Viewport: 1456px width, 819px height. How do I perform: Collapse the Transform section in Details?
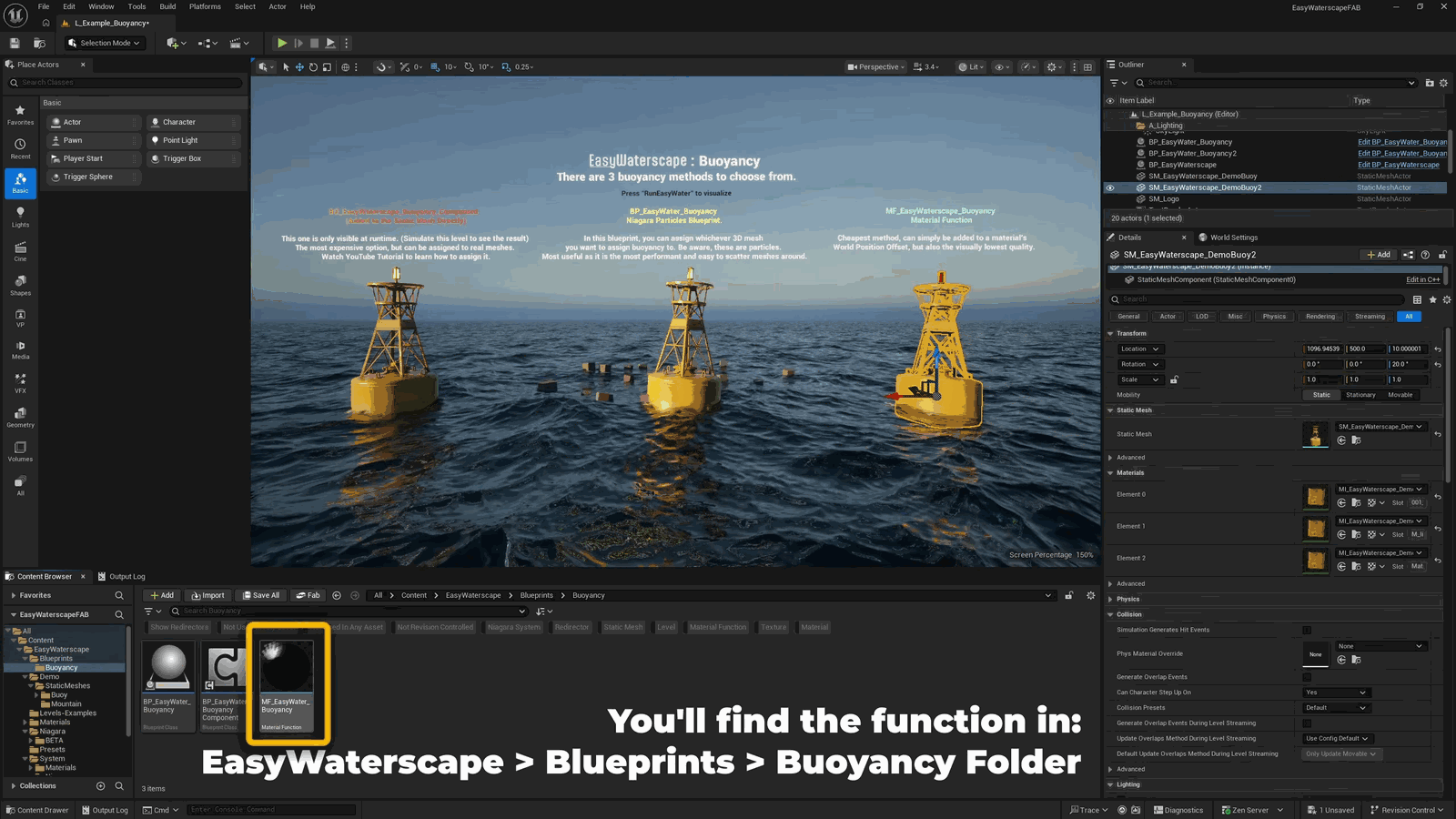pos(1110,334)
